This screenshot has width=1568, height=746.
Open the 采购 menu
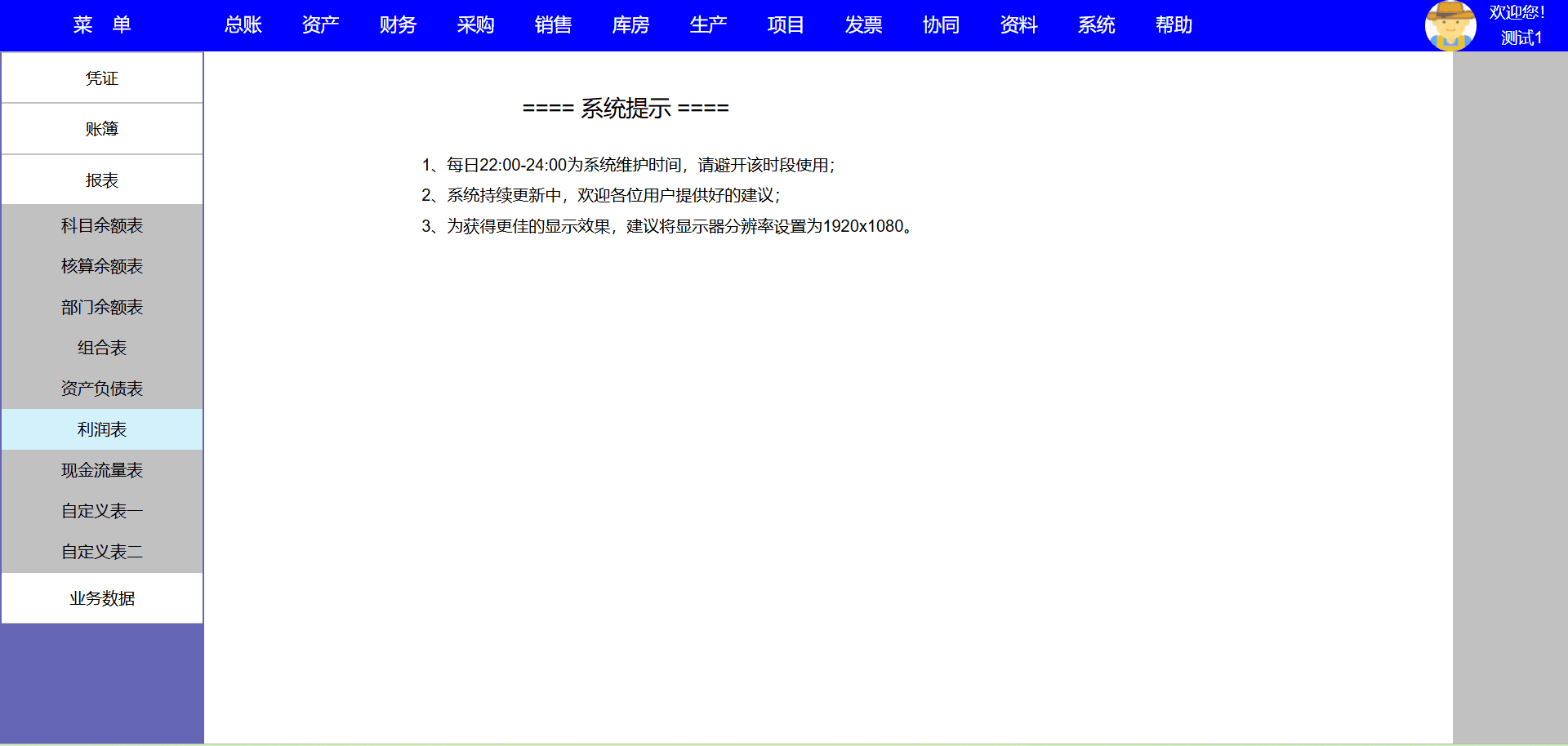[x=475, y=25]
